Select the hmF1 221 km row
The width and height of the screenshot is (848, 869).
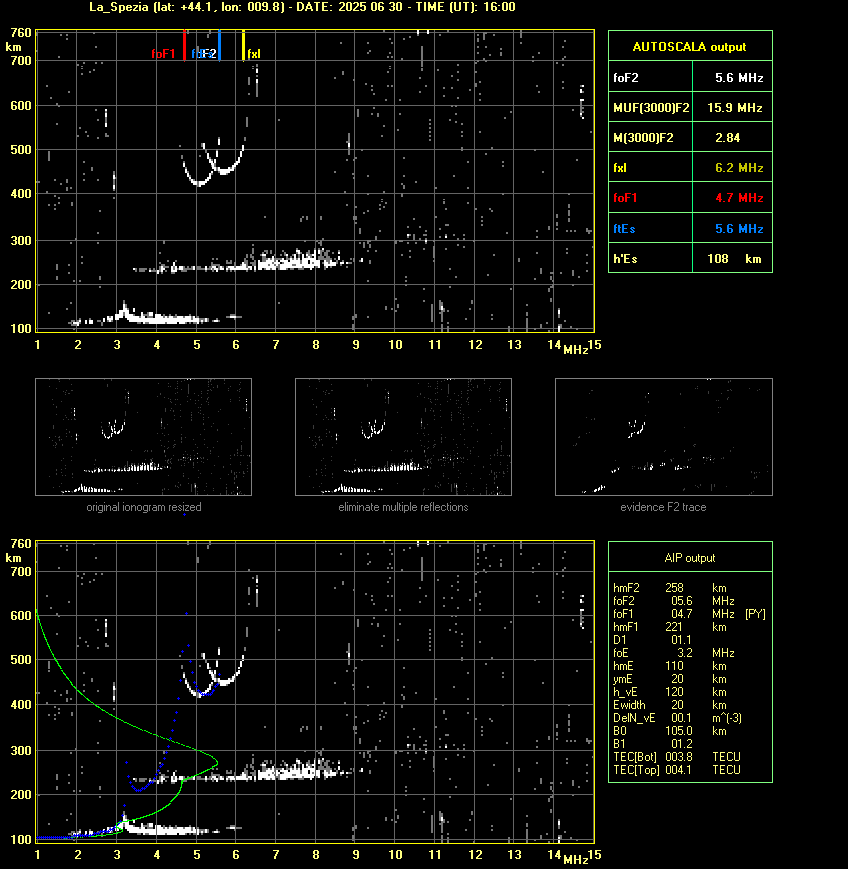pyautogui.click(x=670, y=627)
